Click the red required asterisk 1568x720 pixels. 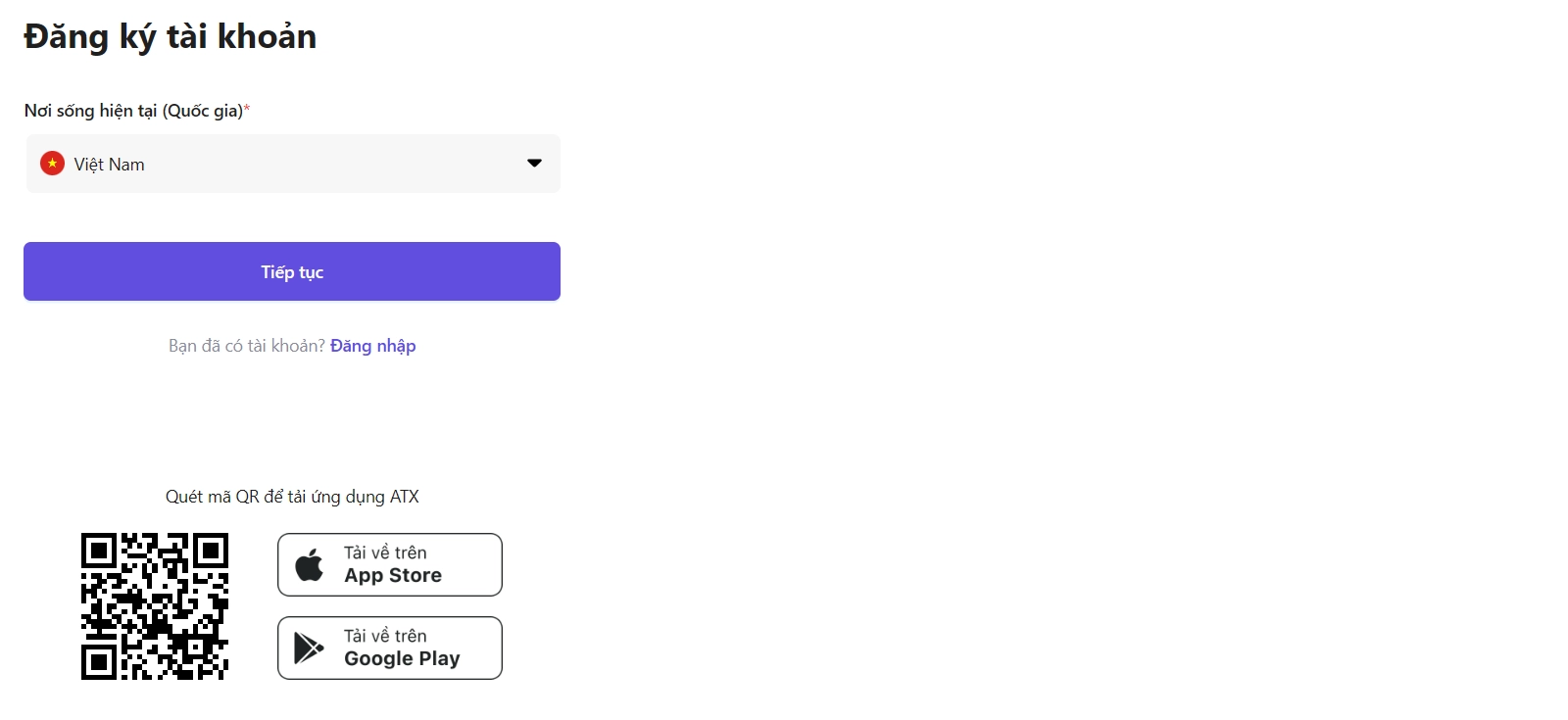pyautogui.click(x=247, y=108)
